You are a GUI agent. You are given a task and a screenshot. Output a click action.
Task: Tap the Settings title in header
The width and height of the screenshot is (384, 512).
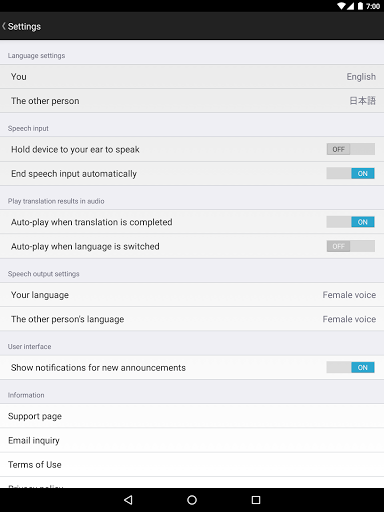click(24, 26)
